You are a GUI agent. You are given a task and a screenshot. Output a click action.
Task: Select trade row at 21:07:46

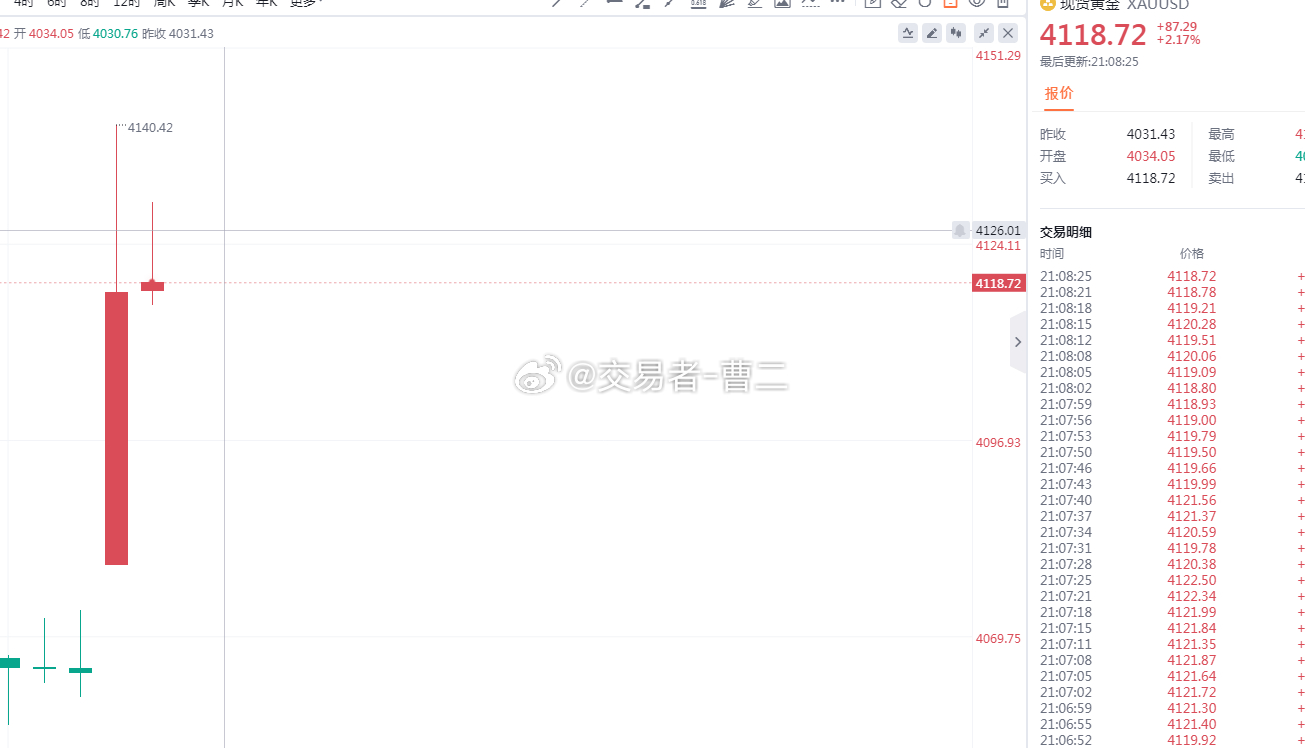pos(1172,468)
